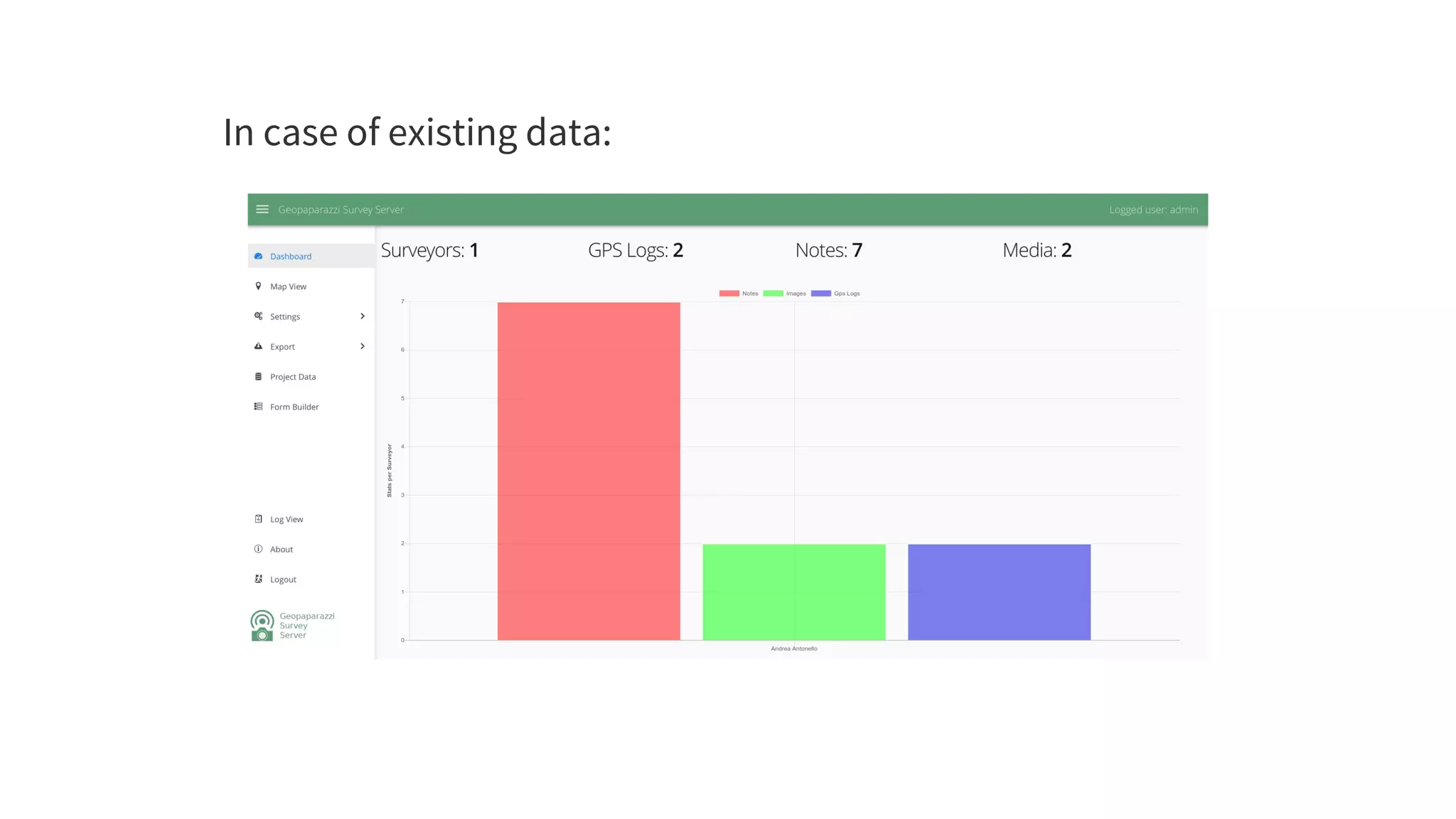Click the Geopaparazzi Survey Server title
The height and width of the screenshot is (819, 1456).
coord(341,210)
